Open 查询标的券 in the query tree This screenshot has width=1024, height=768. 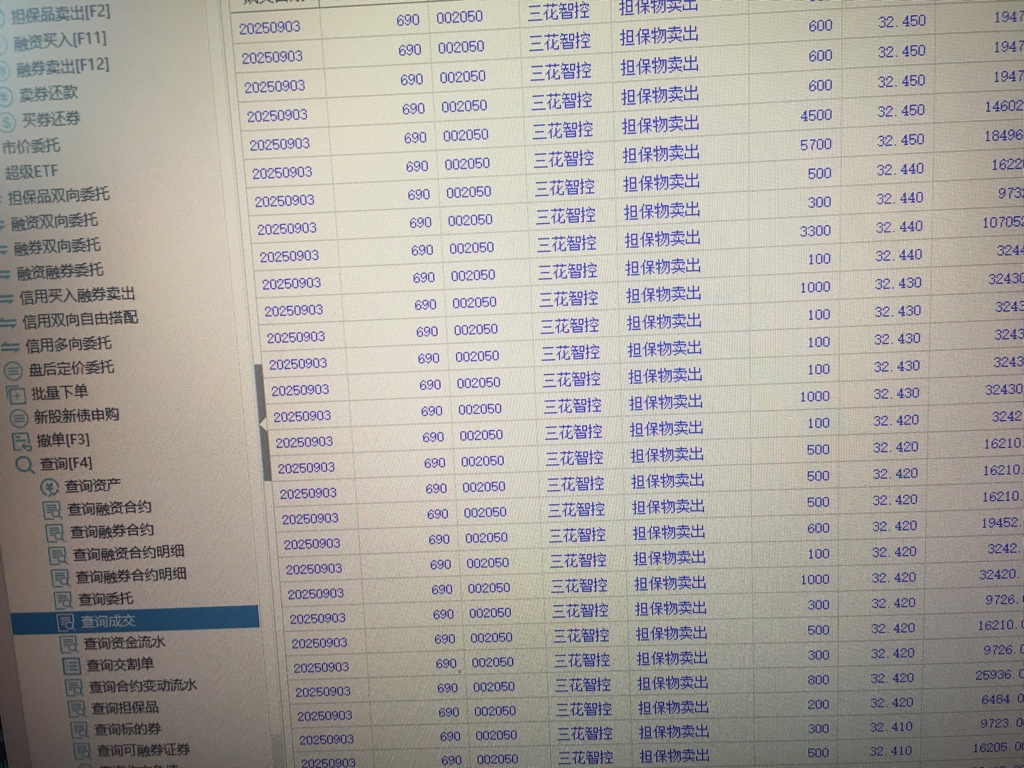click(x=127, y=729)
